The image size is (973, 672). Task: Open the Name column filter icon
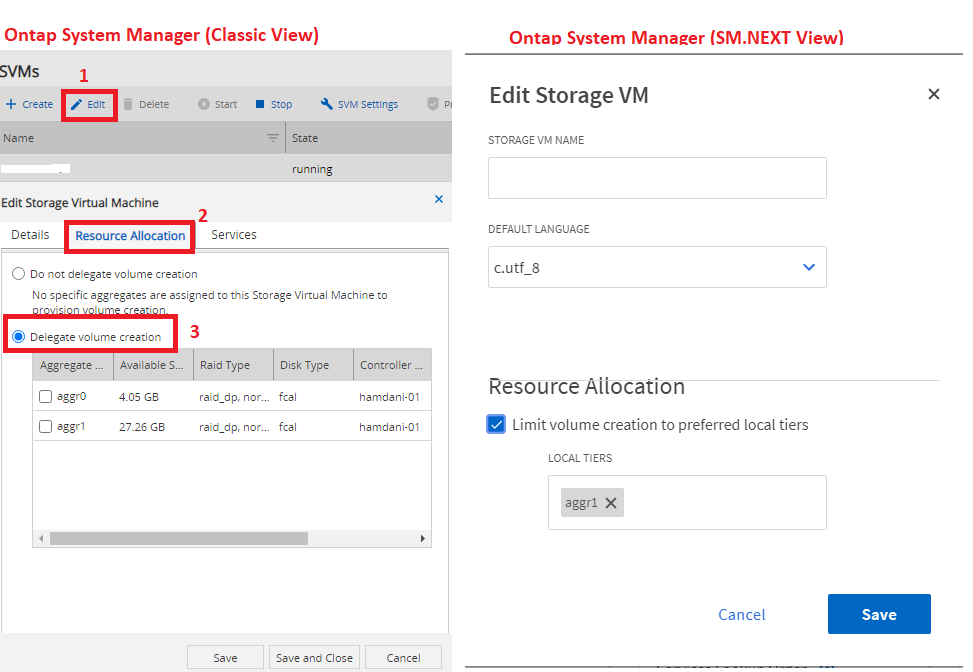pyautogui.click(x=272, y=138)
